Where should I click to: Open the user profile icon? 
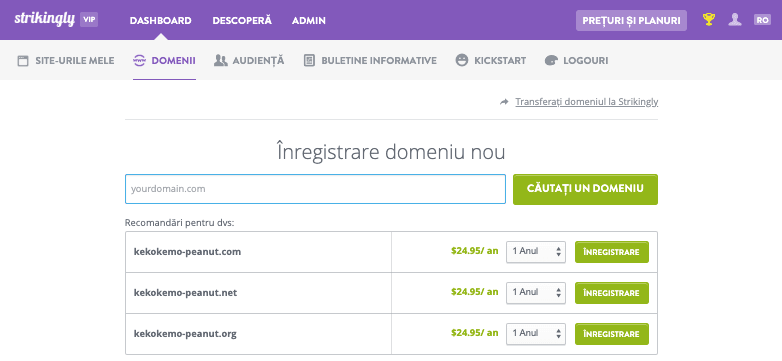[x=735, y=20]
